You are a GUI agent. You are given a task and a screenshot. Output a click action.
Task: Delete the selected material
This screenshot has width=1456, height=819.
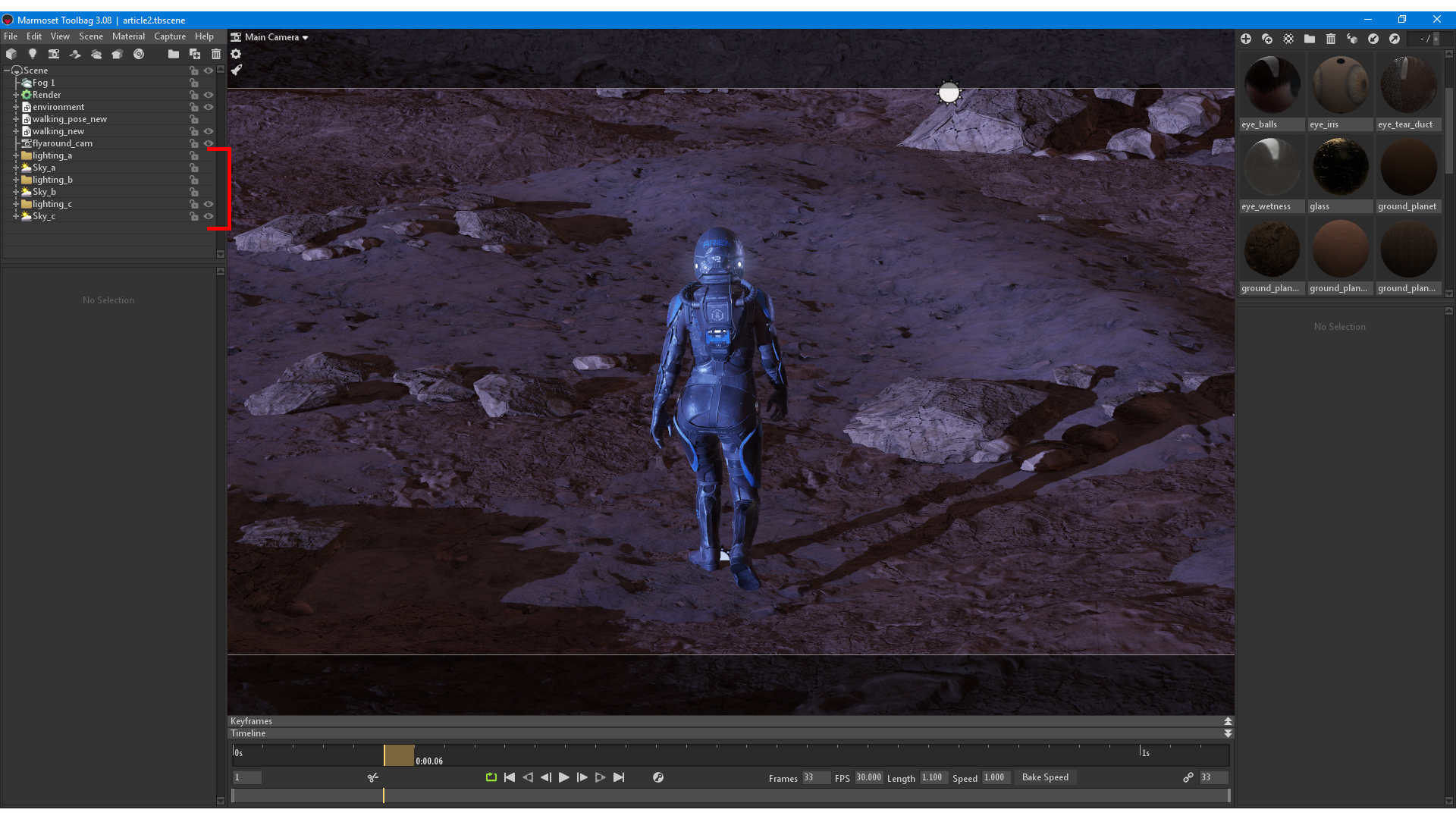tap(1331, 39)
